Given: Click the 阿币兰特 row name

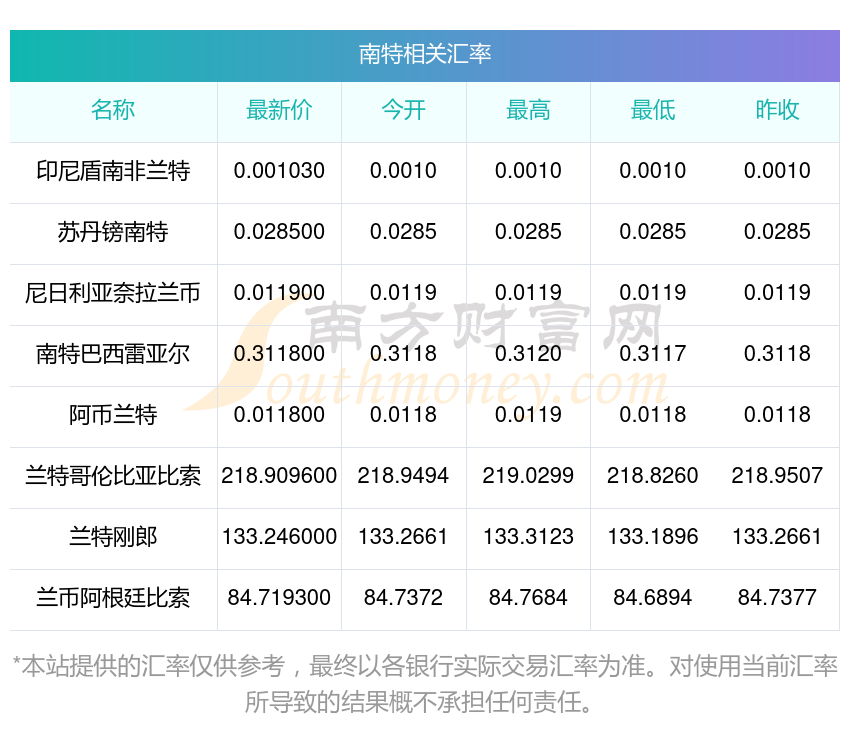Looking at the screenshot, I should pos(113,415).
